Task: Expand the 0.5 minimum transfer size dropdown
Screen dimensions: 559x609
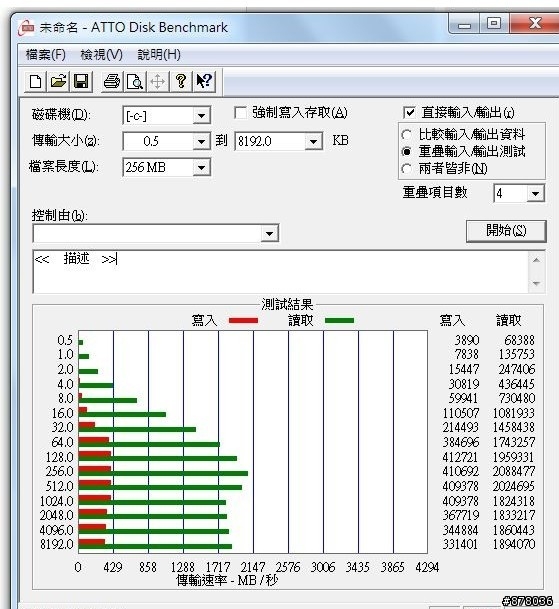Action: [x=201, y=141]
